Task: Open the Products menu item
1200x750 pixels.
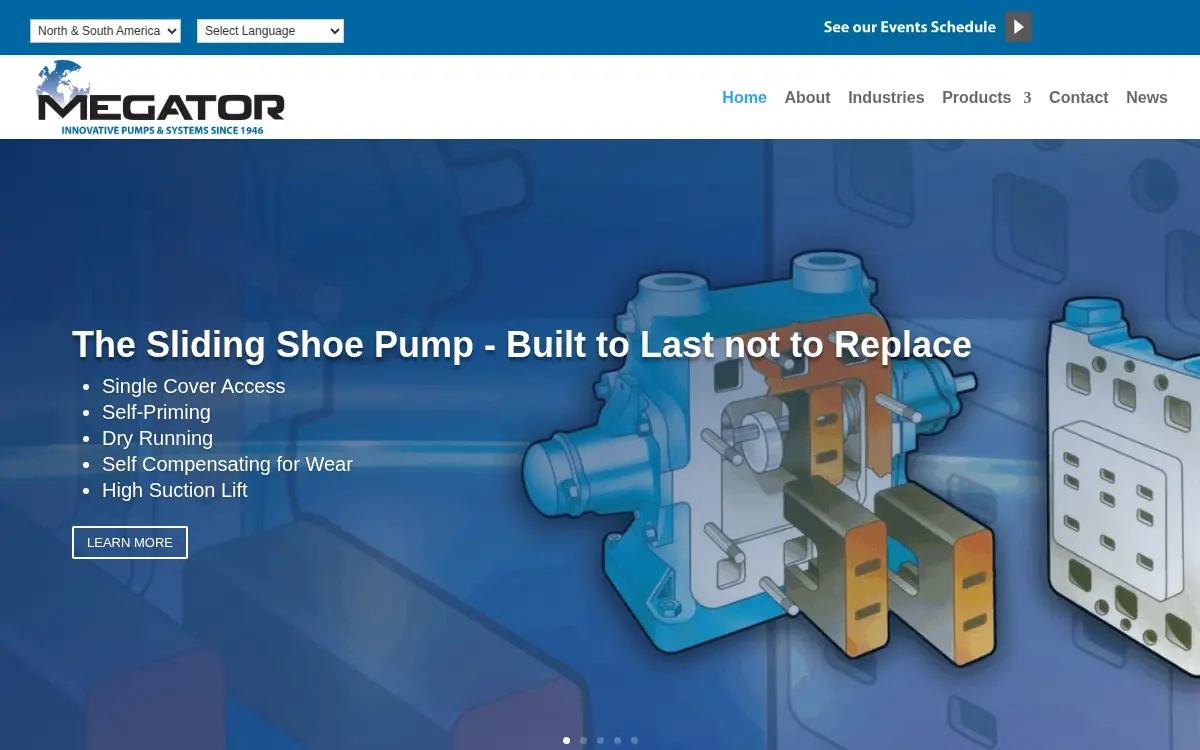Action: click(x=976, y=97)
